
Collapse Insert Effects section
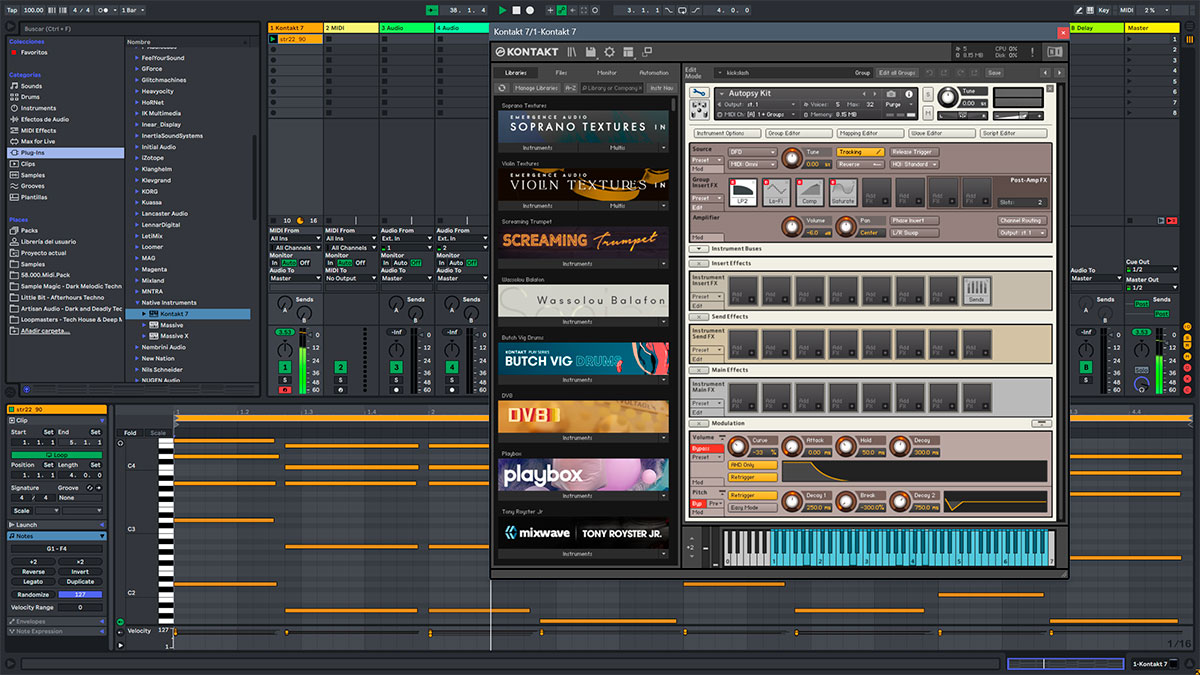point(698,264)
